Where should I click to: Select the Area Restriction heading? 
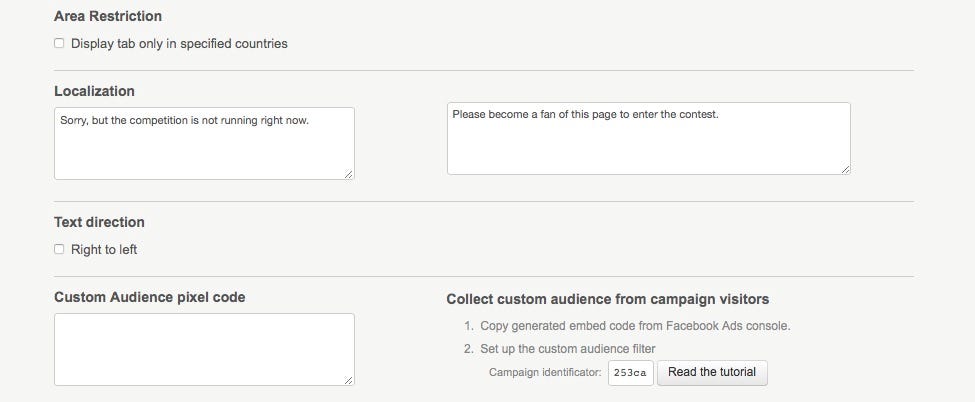coord(108,16)
